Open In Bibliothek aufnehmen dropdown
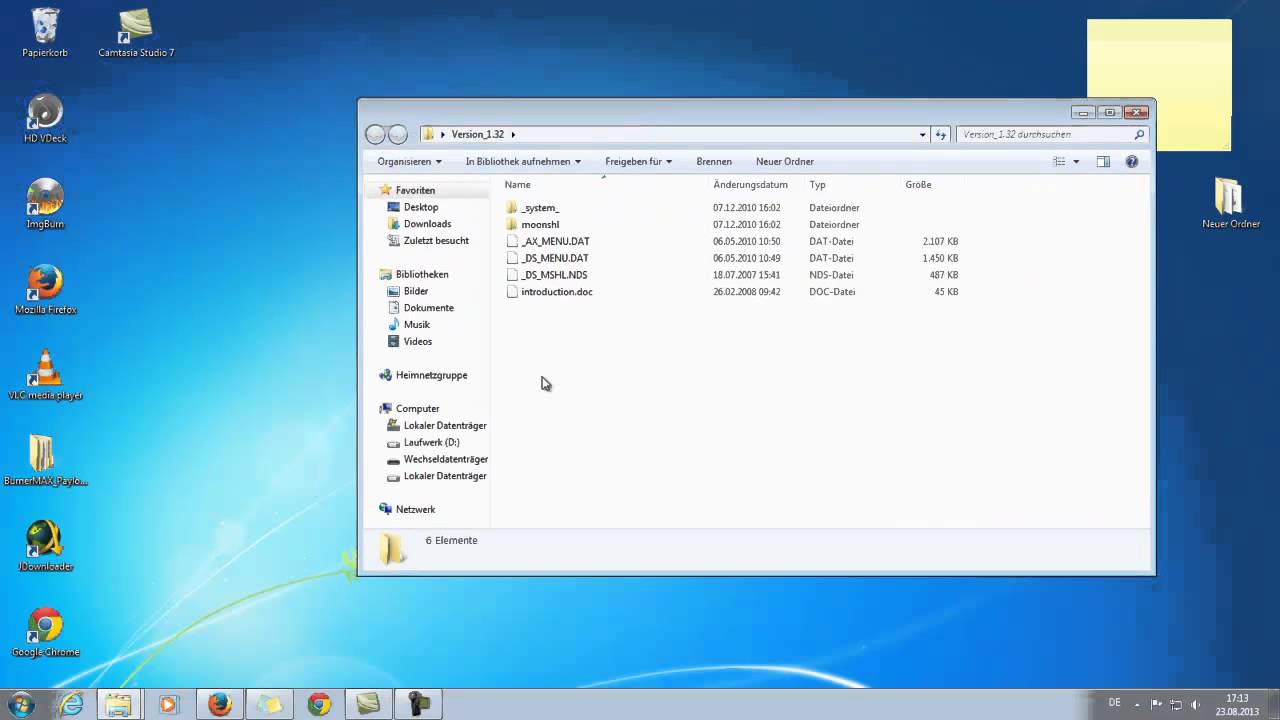This screenshot has width=1280, height=720. point(522,161)
